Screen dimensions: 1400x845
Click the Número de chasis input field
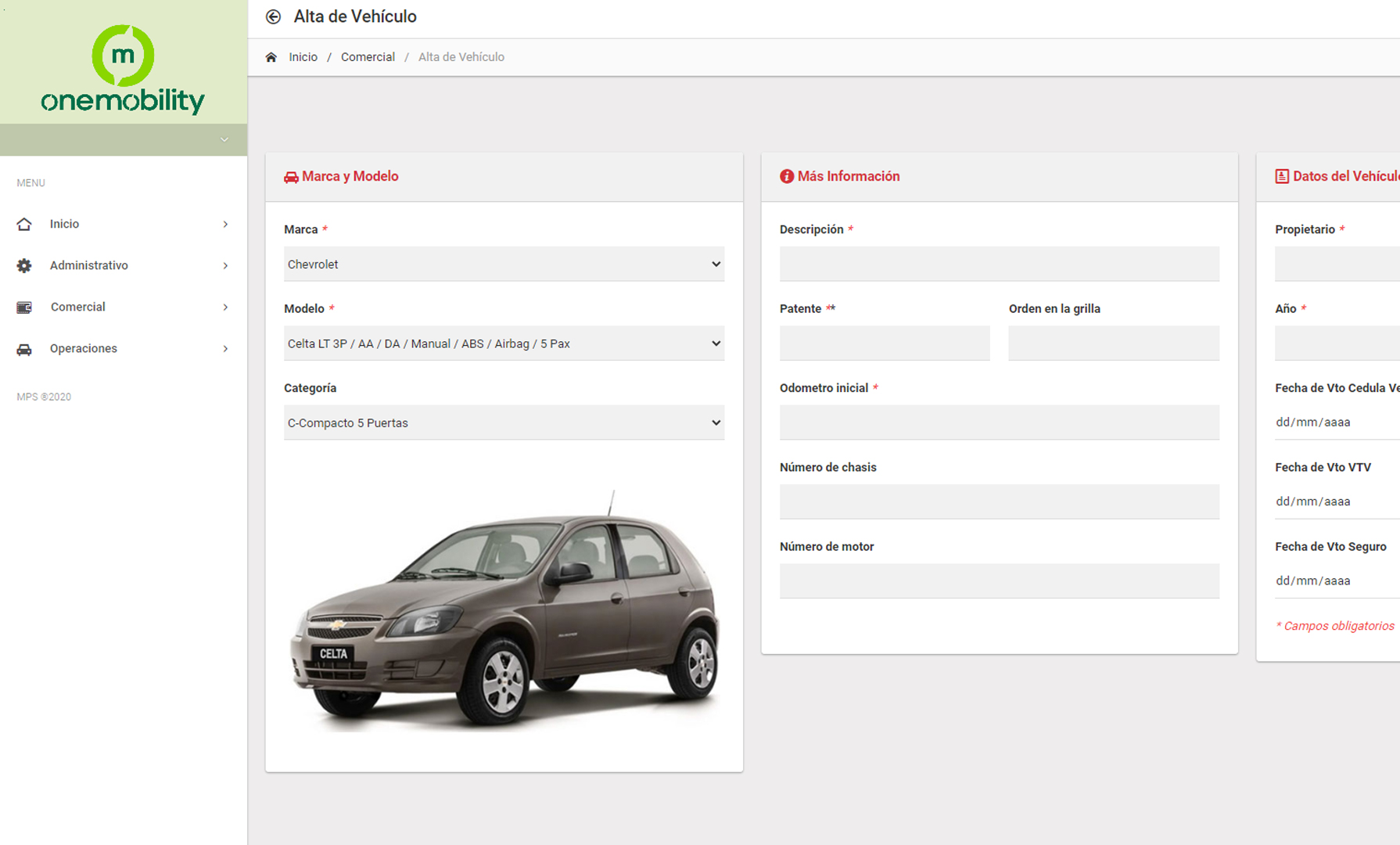click(x=999, y=502)
